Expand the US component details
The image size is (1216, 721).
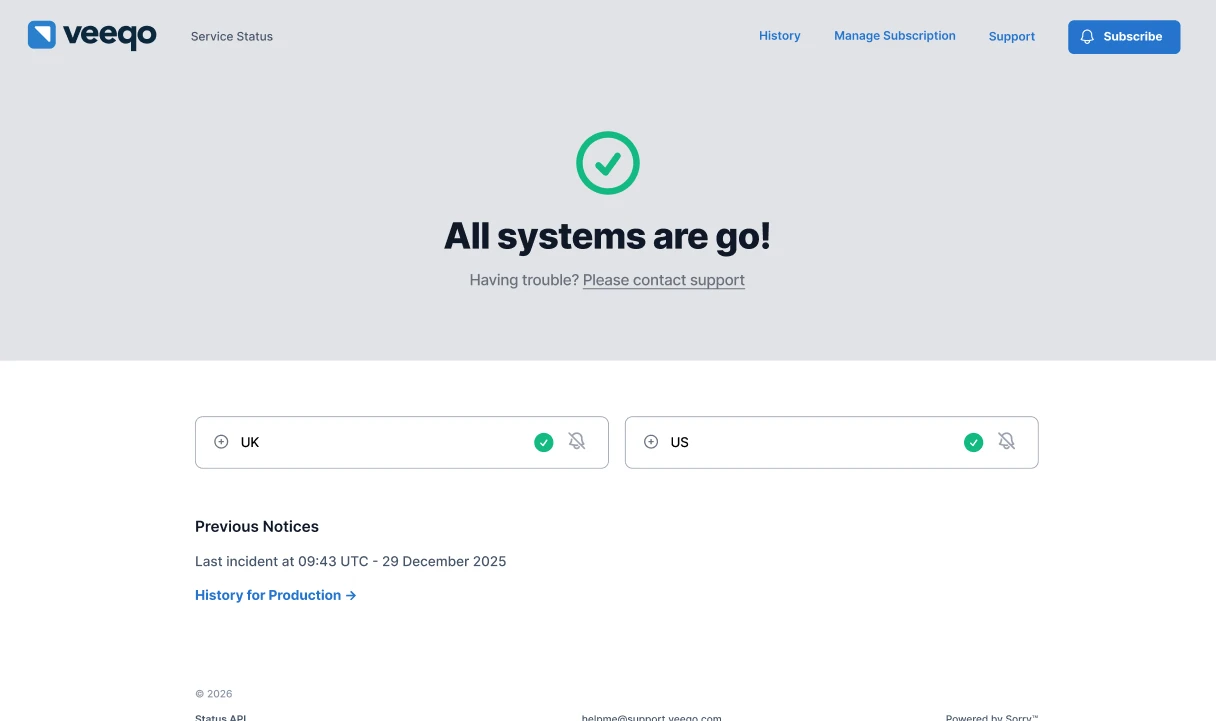click(651, 441)
